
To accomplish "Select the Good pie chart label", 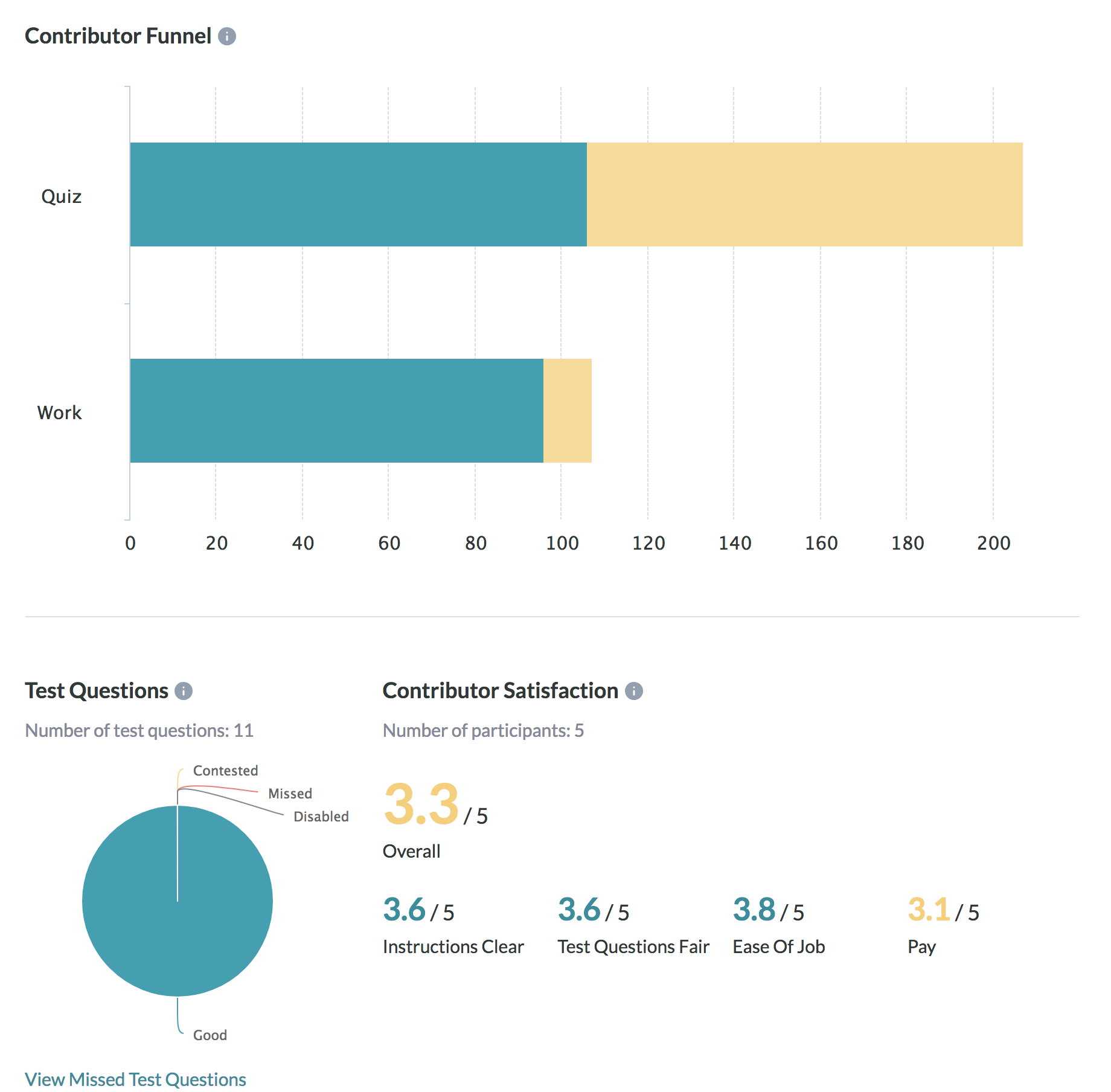I will click(210, 1035).
